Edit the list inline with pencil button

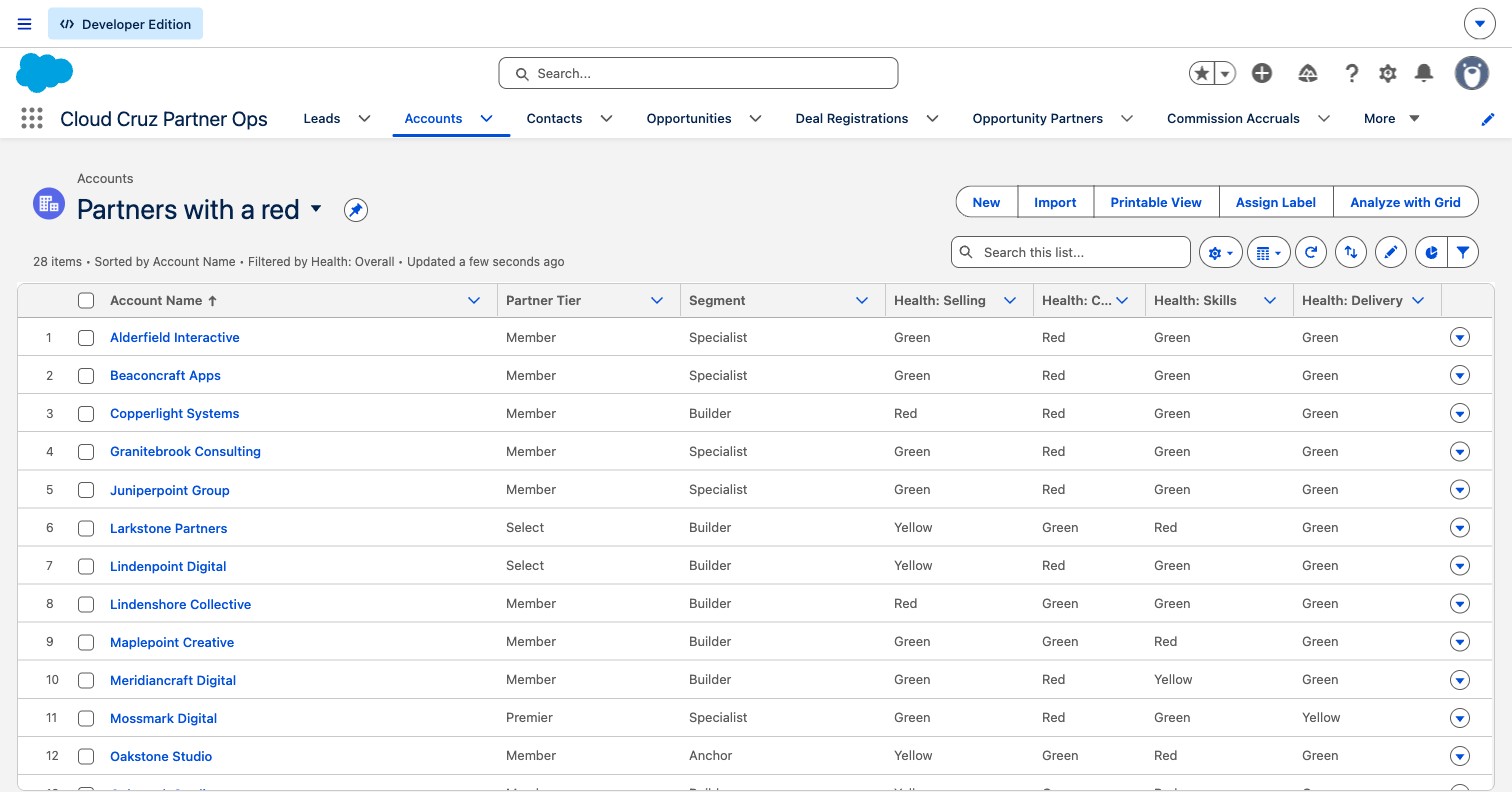tap(1391, 253)
